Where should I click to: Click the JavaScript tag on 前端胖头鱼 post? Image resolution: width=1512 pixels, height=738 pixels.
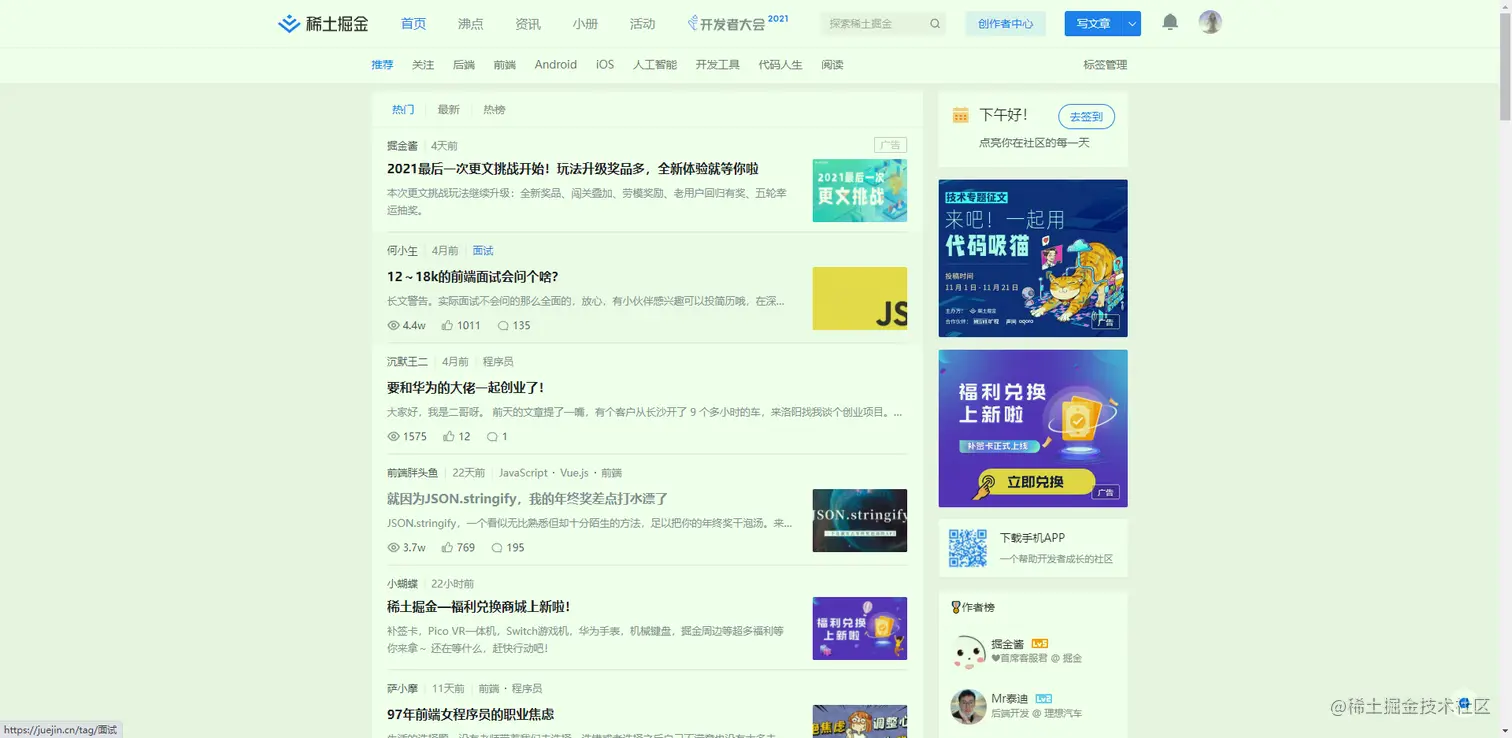[524, 473]
